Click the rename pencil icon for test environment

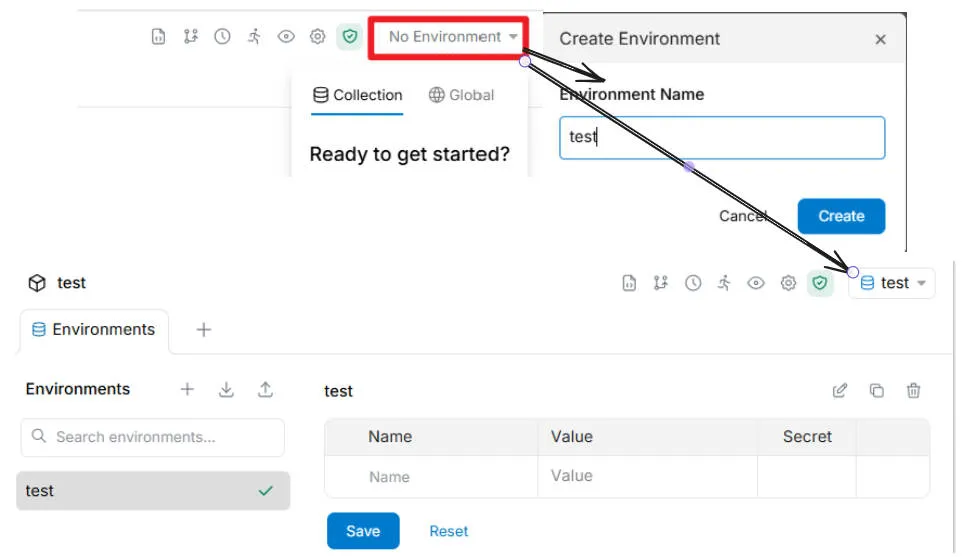(x=840, y=391)
